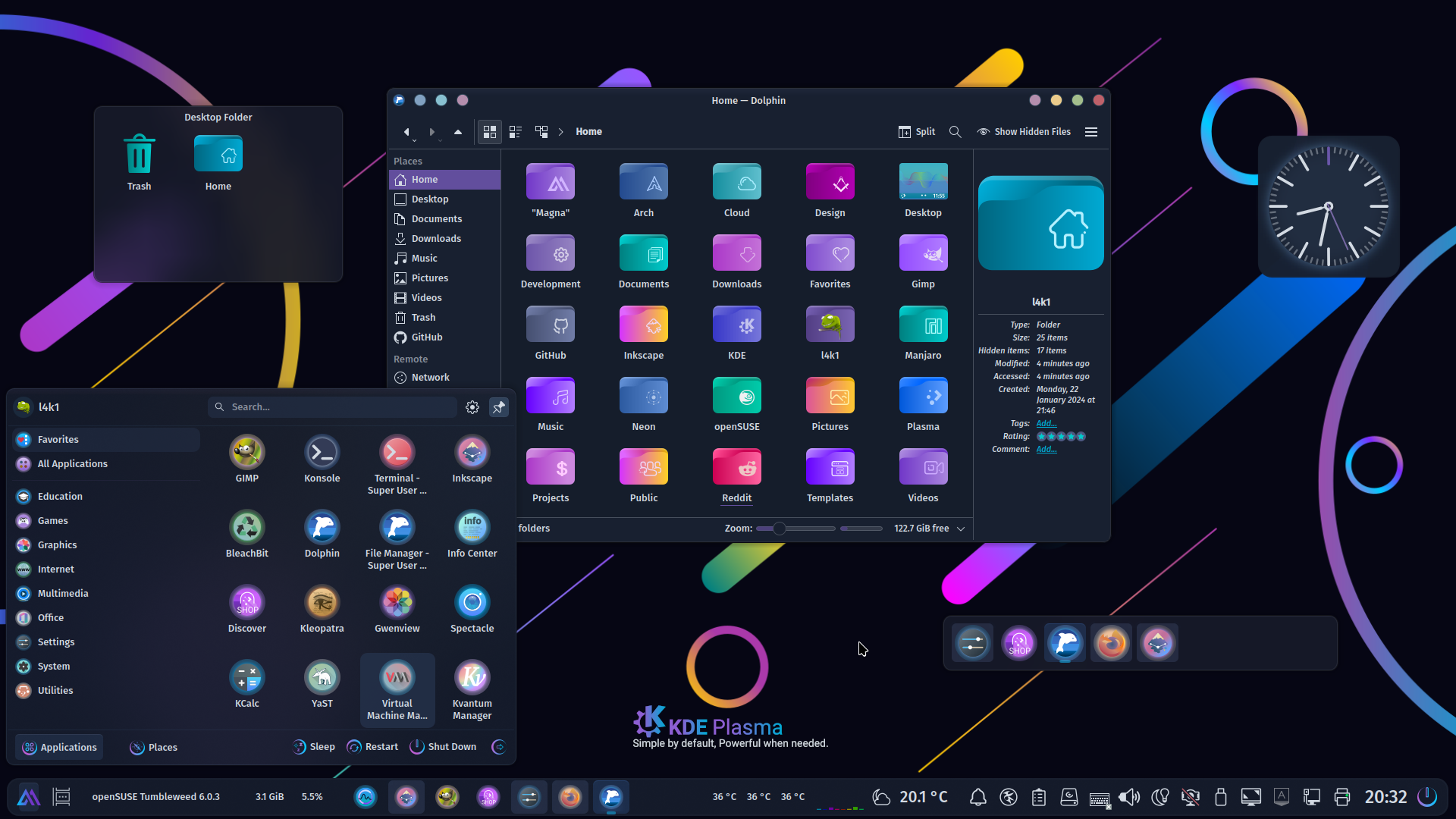The height and width of the screenshot is (819, 1456).
Task: Set the rating stars for l4k1 folder
Action: [1061, 436]
